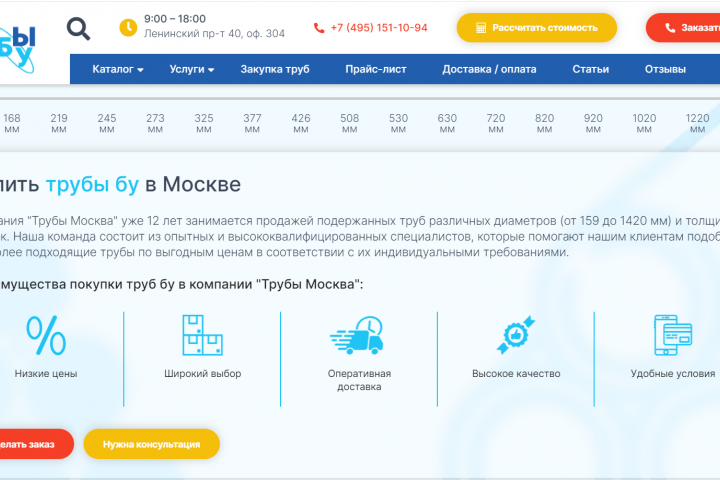Open the Прайс-лист page

[376, 69]
